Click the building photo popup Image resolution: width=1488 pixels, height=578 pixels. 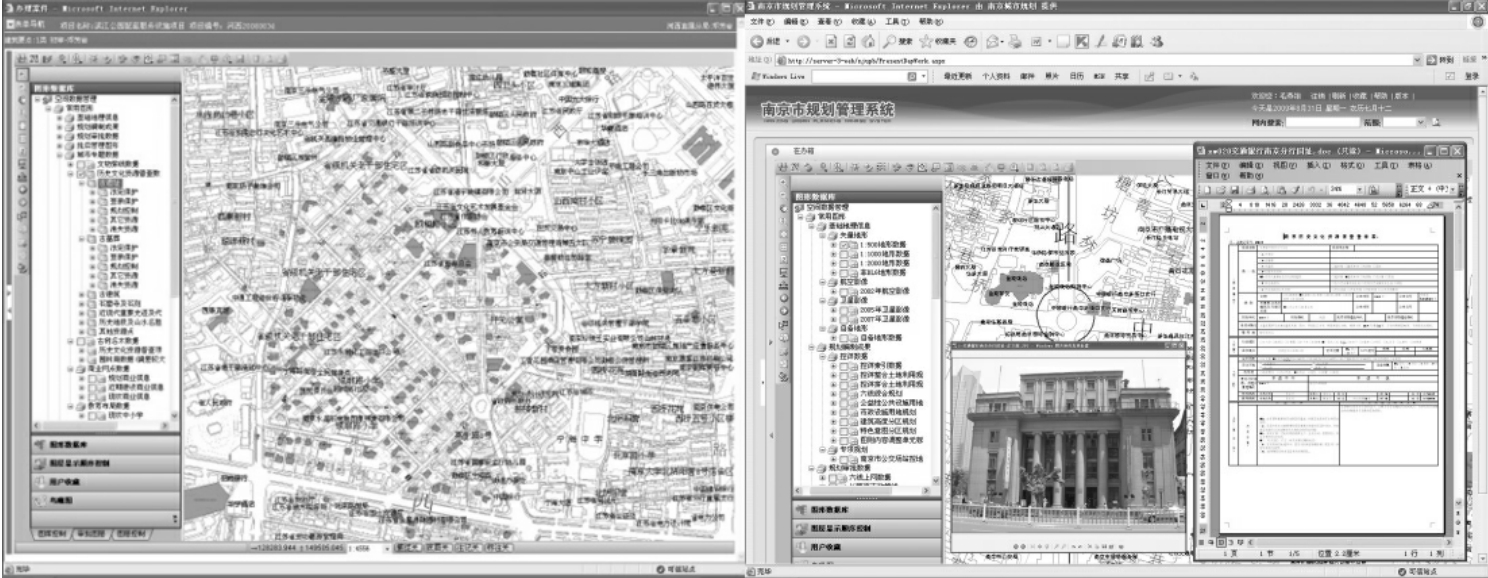coord(1067,447)
